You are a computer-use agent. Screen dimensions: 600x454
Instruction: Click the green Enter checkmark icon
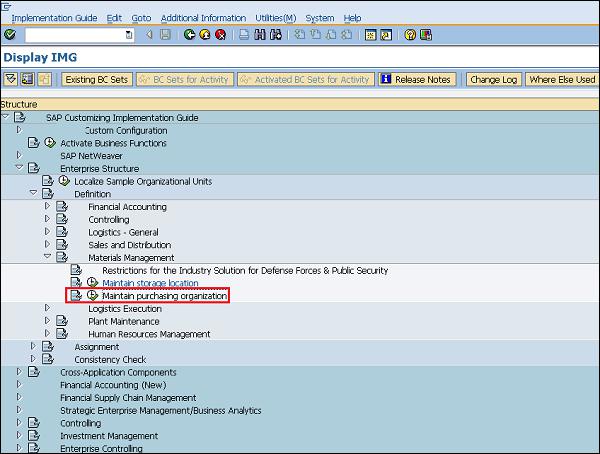9,35
